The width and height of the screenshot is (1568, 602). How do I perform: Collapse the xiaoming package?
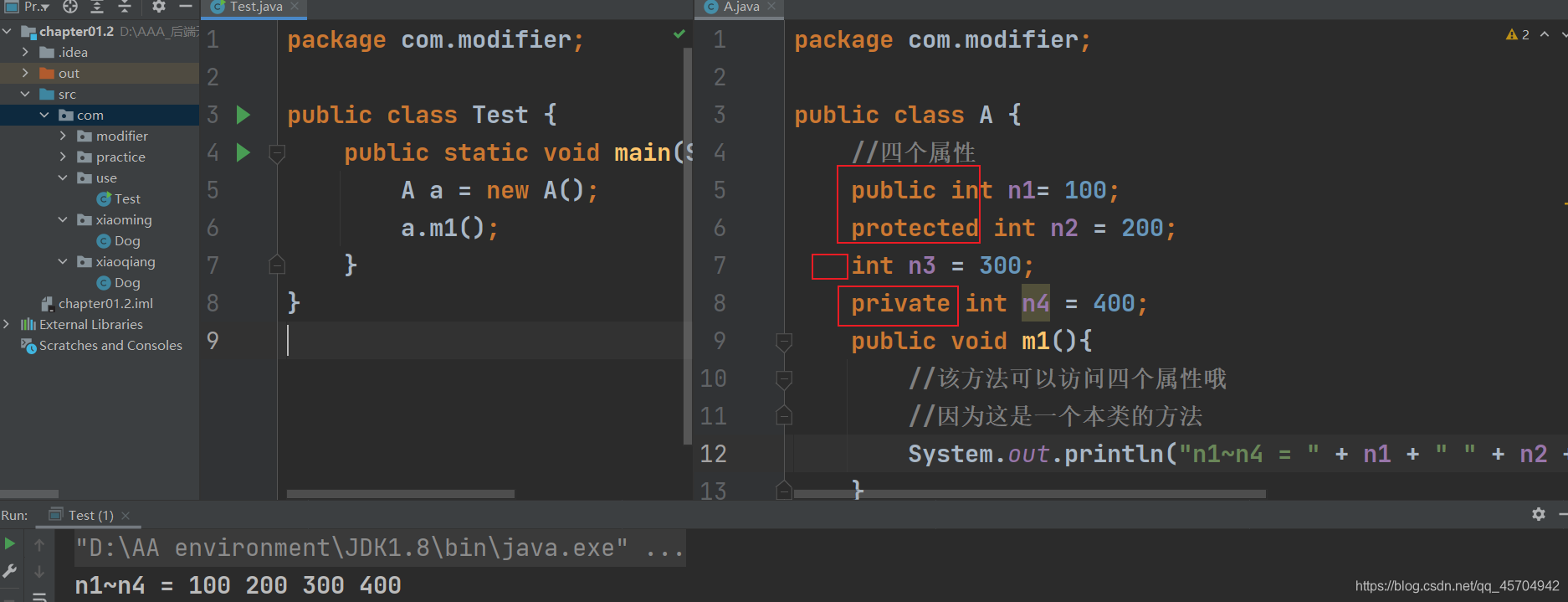click(x=63, y=220)
